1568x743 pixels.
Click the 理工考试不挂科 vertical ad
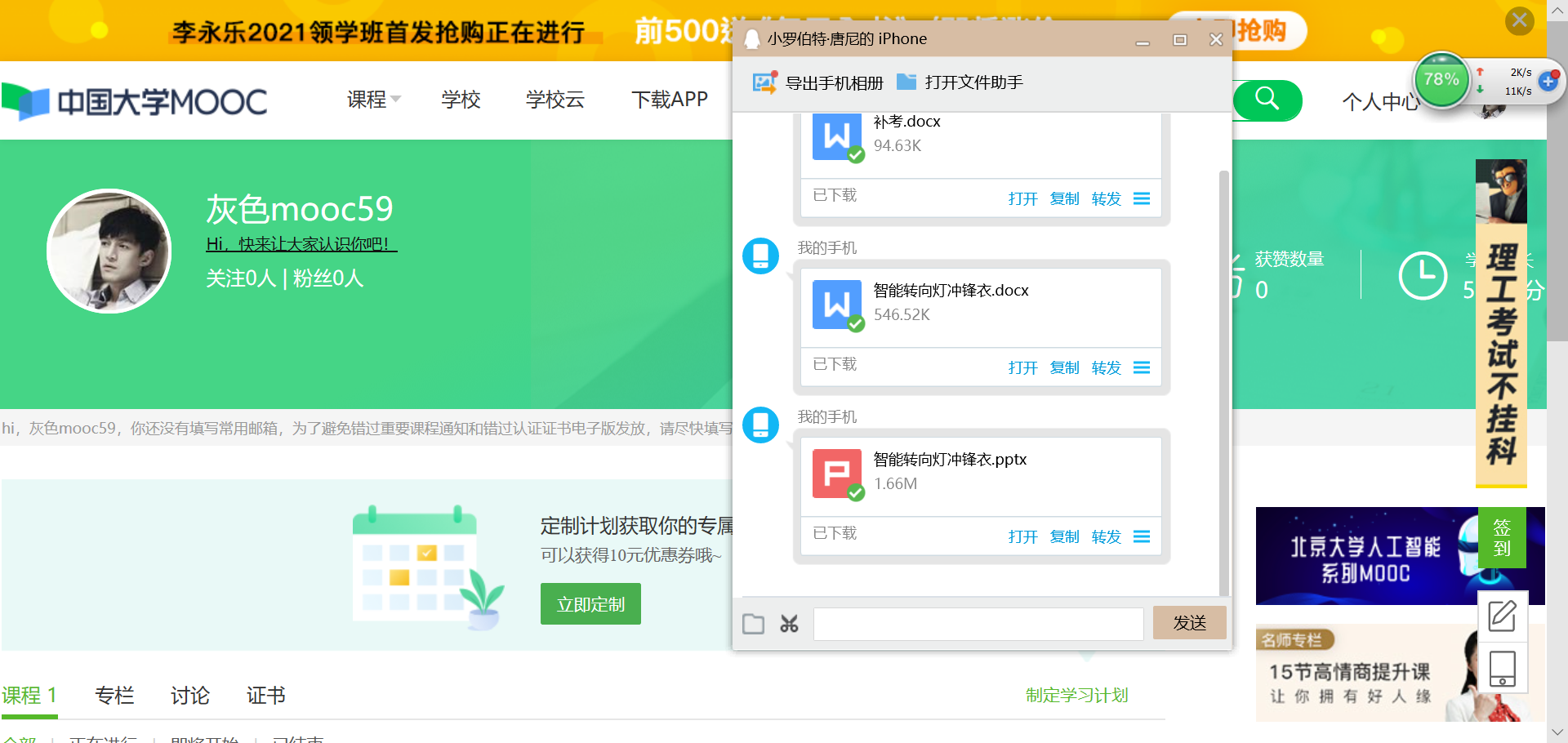pyautogui.click(x=1501, y=323)
